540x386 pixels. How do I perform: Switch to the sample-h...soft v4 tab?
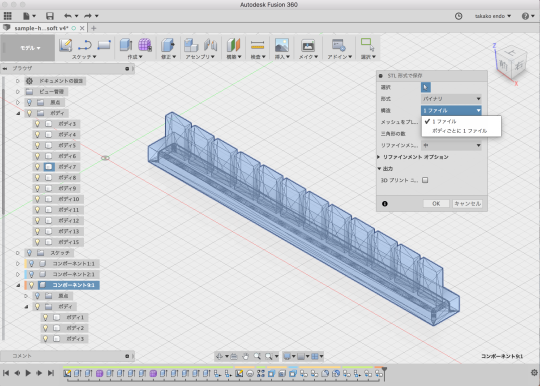[41, 28]
